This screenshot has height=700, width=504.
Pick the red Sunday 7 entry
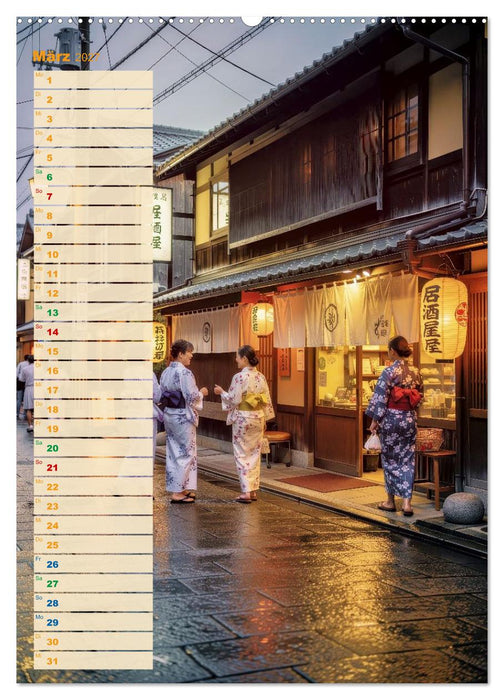pos(93,196)
